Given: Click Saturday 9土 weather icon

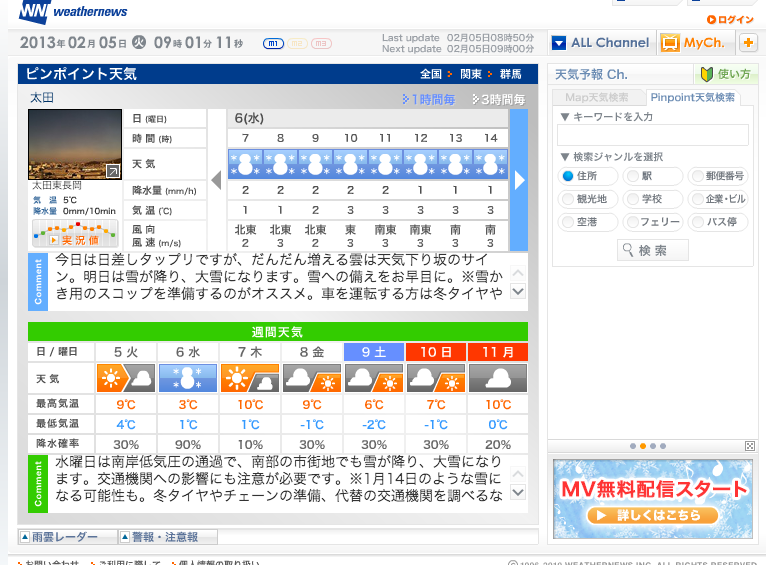Looking at the screenshot, I should point(374,378).
